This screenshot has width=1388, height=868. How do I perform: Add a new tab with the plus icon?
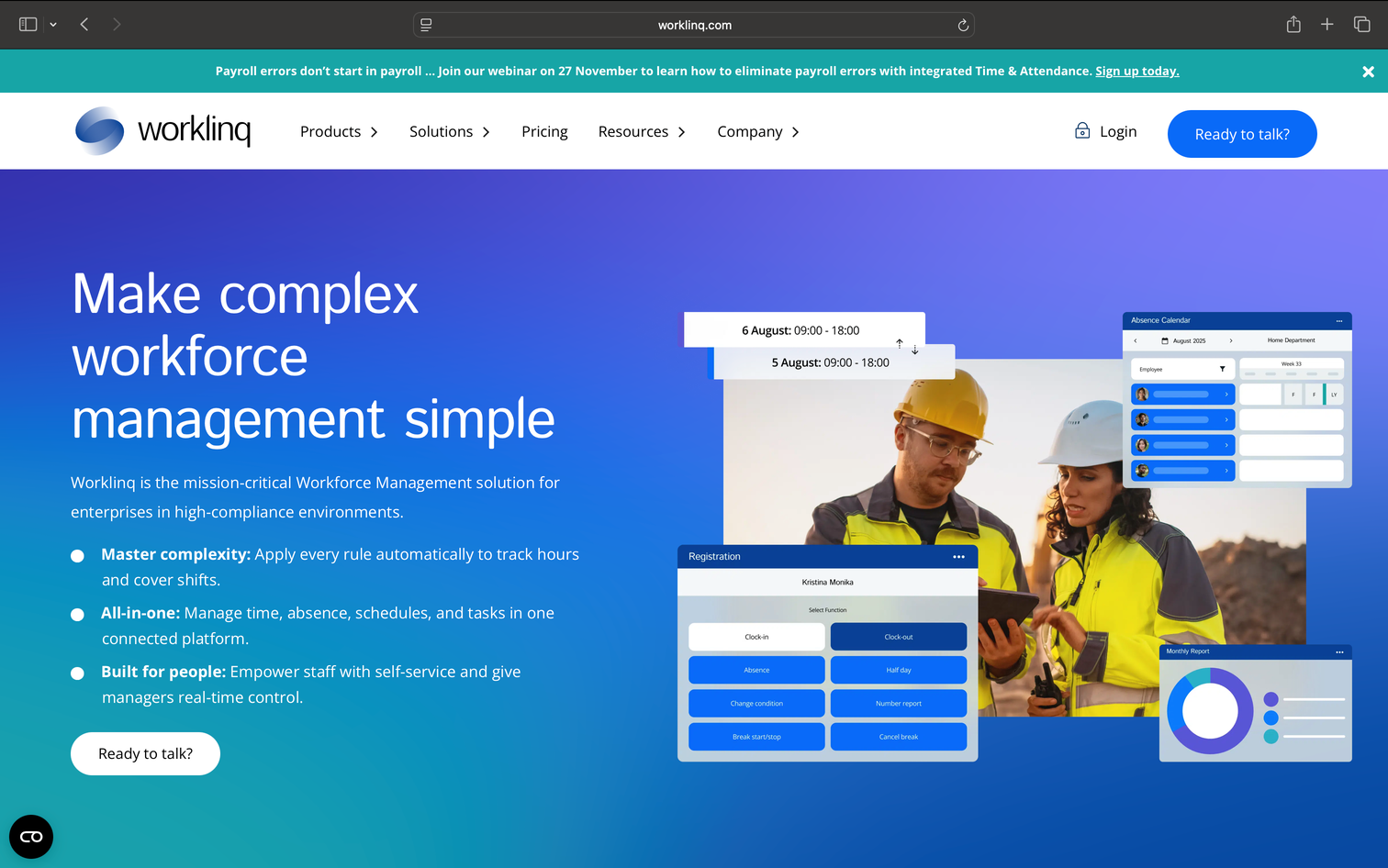point(1326,25)
